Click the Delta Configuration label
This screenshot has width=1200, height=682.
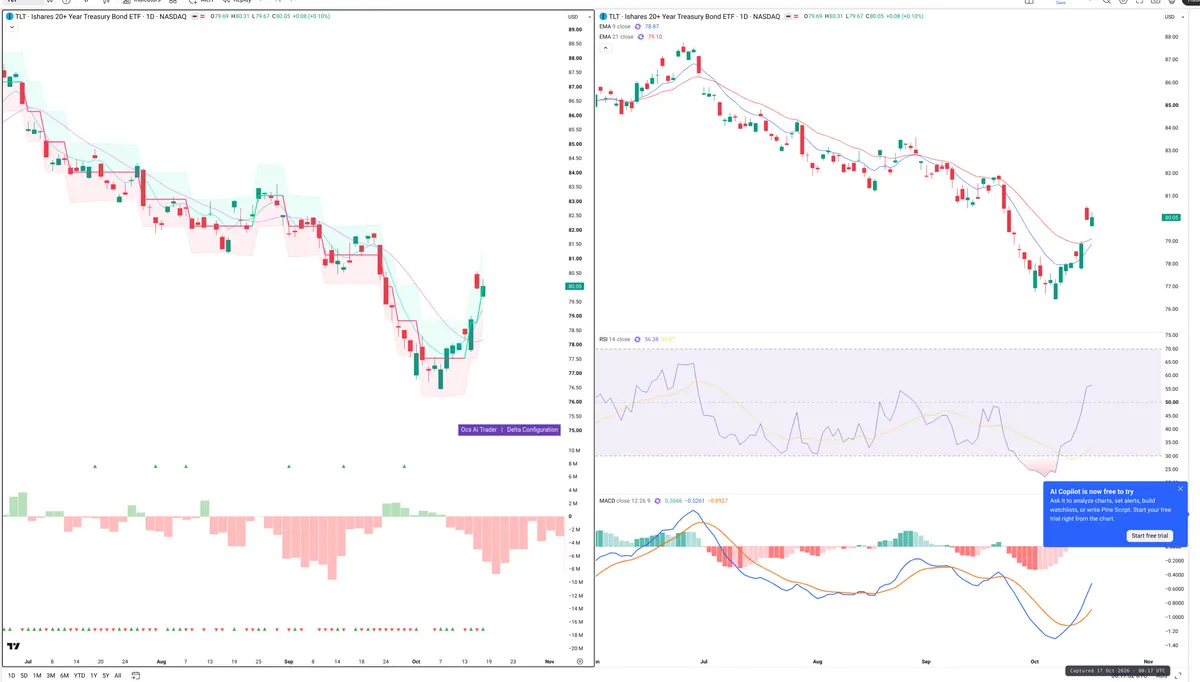point(532,430)
